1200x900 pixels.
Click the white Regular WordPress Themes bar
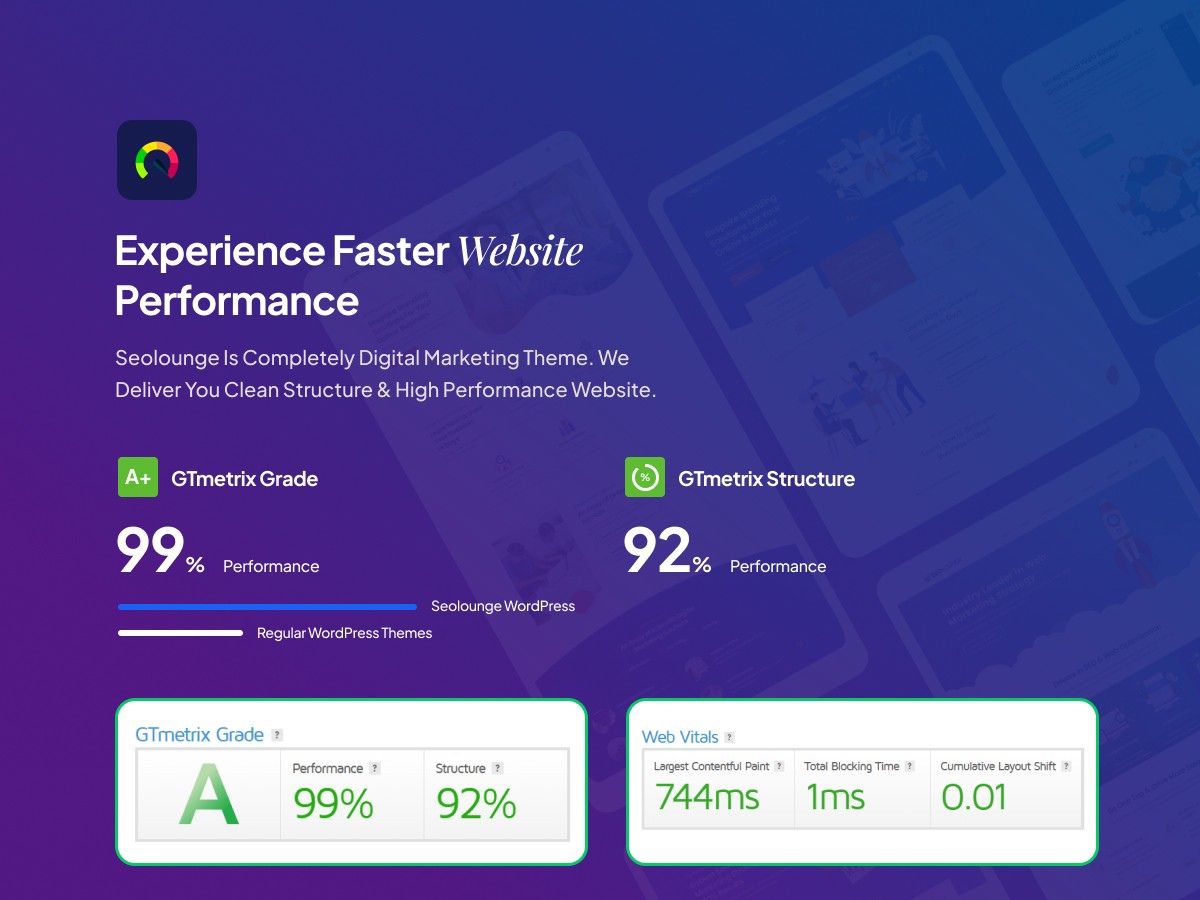click(180, 633)
